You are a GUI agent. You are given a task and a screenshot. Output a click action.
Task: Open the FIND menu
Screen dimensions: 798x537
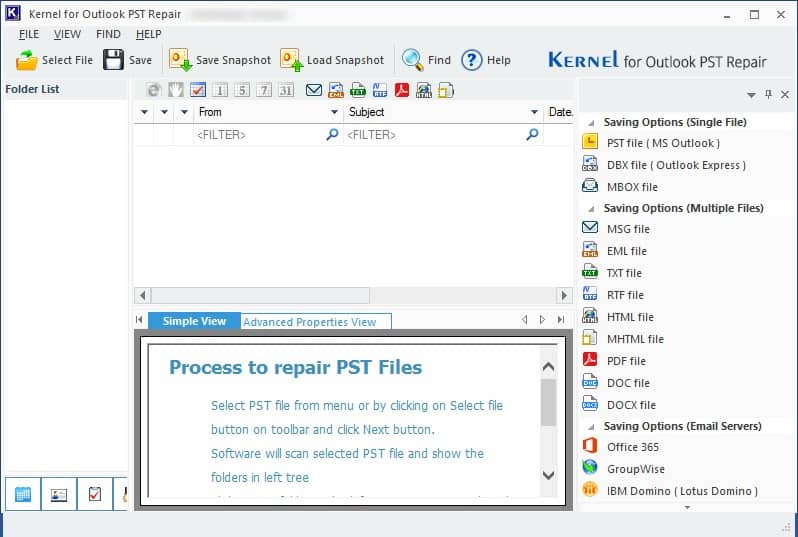tap(108, 34)
